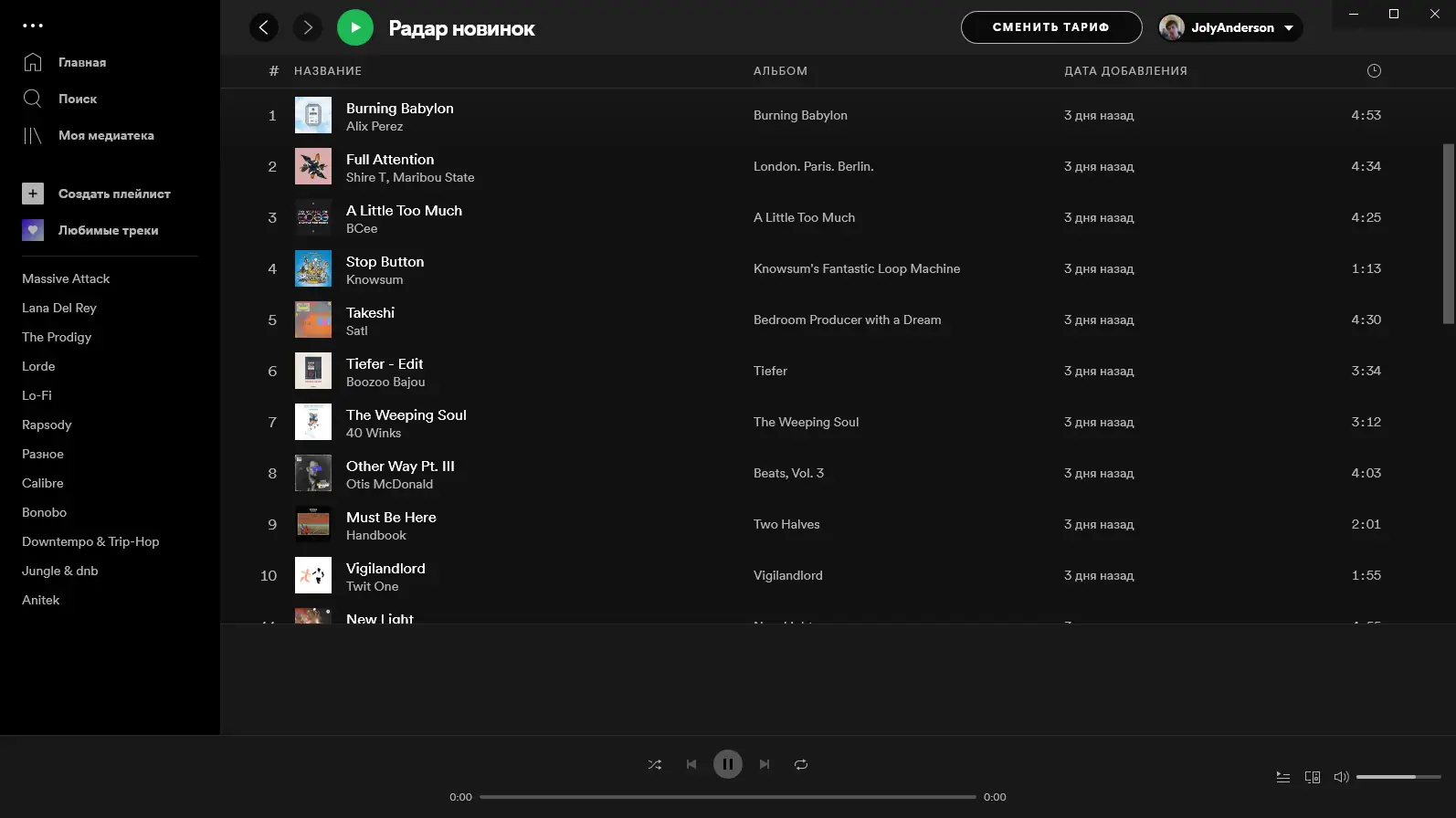The image size is (1456, 818).
Task: Click the track list scrollbar
Action: coord(1448,234)
